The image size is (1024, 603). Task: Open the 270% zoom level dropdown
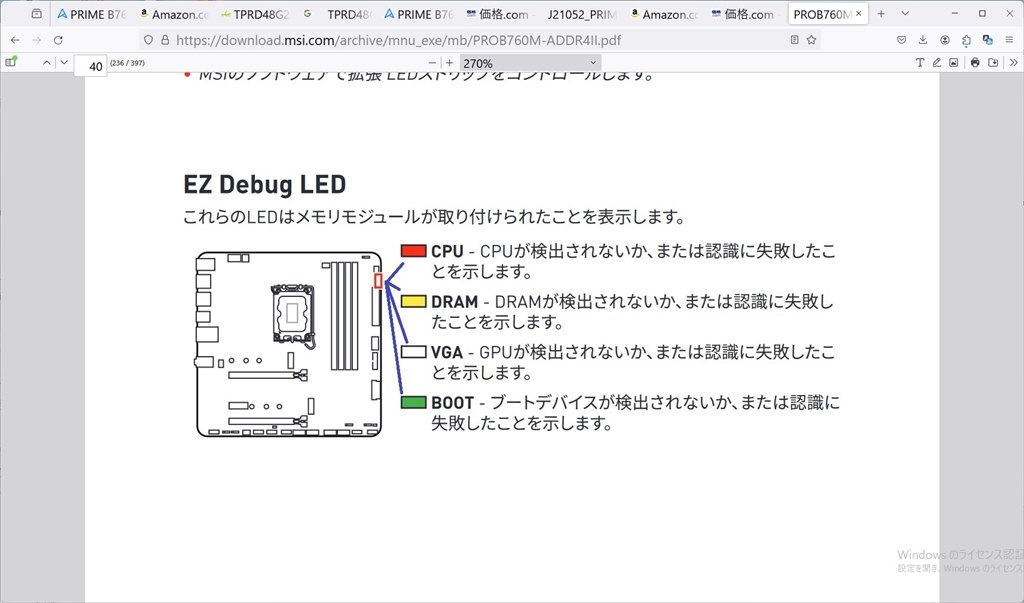[x=530, y=63]
